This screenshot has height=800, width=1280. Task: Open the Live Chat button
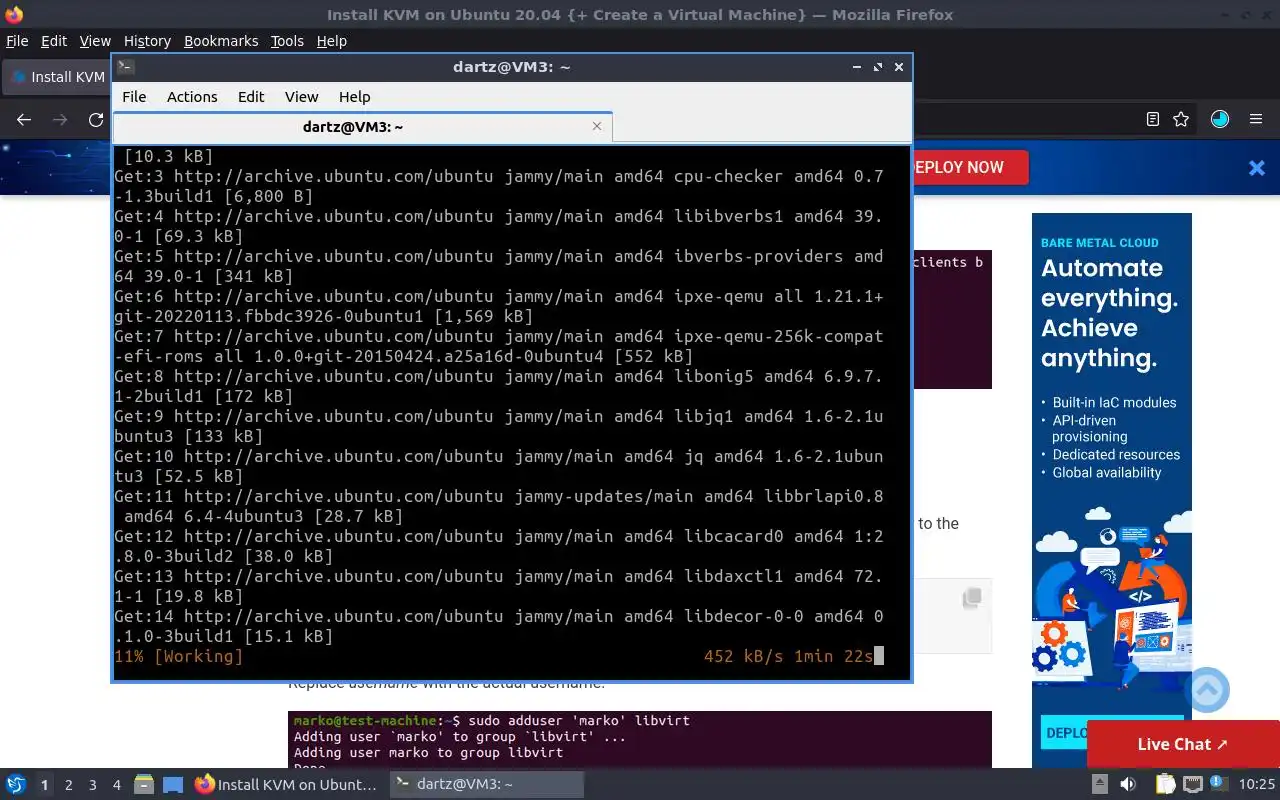(x=1183, y=744)
